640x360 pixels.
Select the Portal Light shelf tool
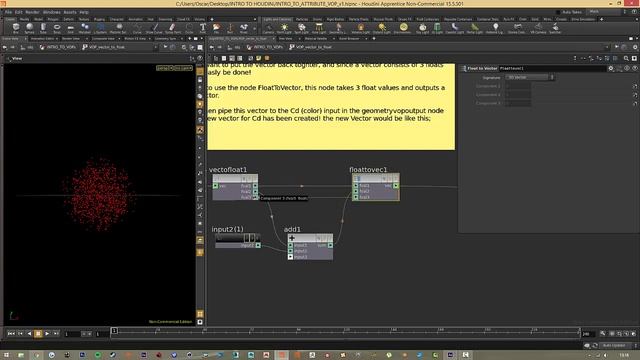474,28
